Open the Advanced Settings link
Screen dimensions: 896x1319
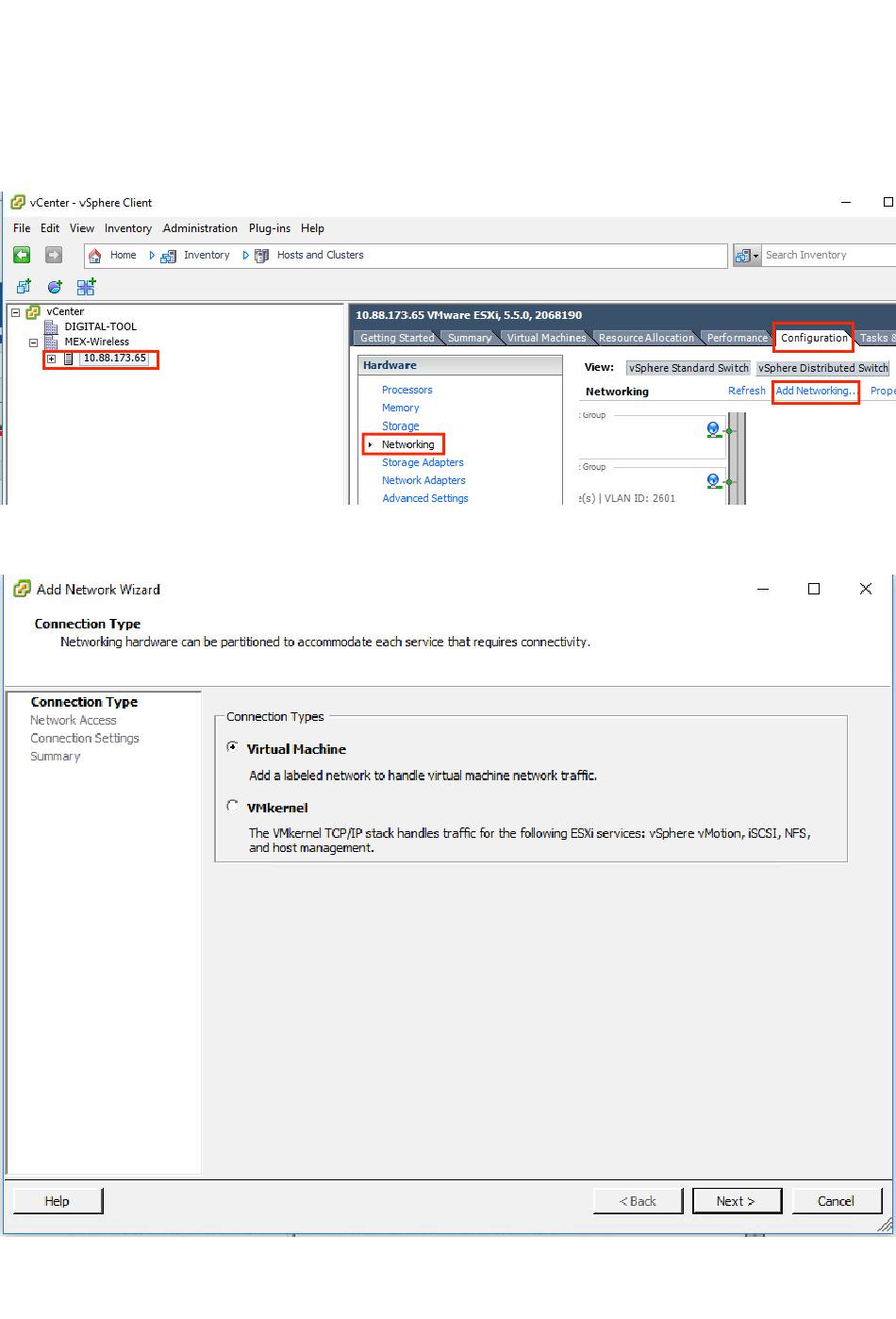425,498
